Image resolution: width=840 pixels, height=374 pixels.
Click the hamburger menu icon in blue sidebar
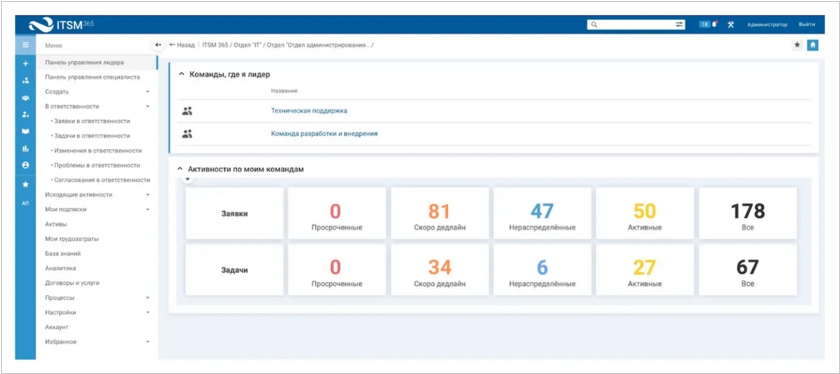click(x=25, y=45)
